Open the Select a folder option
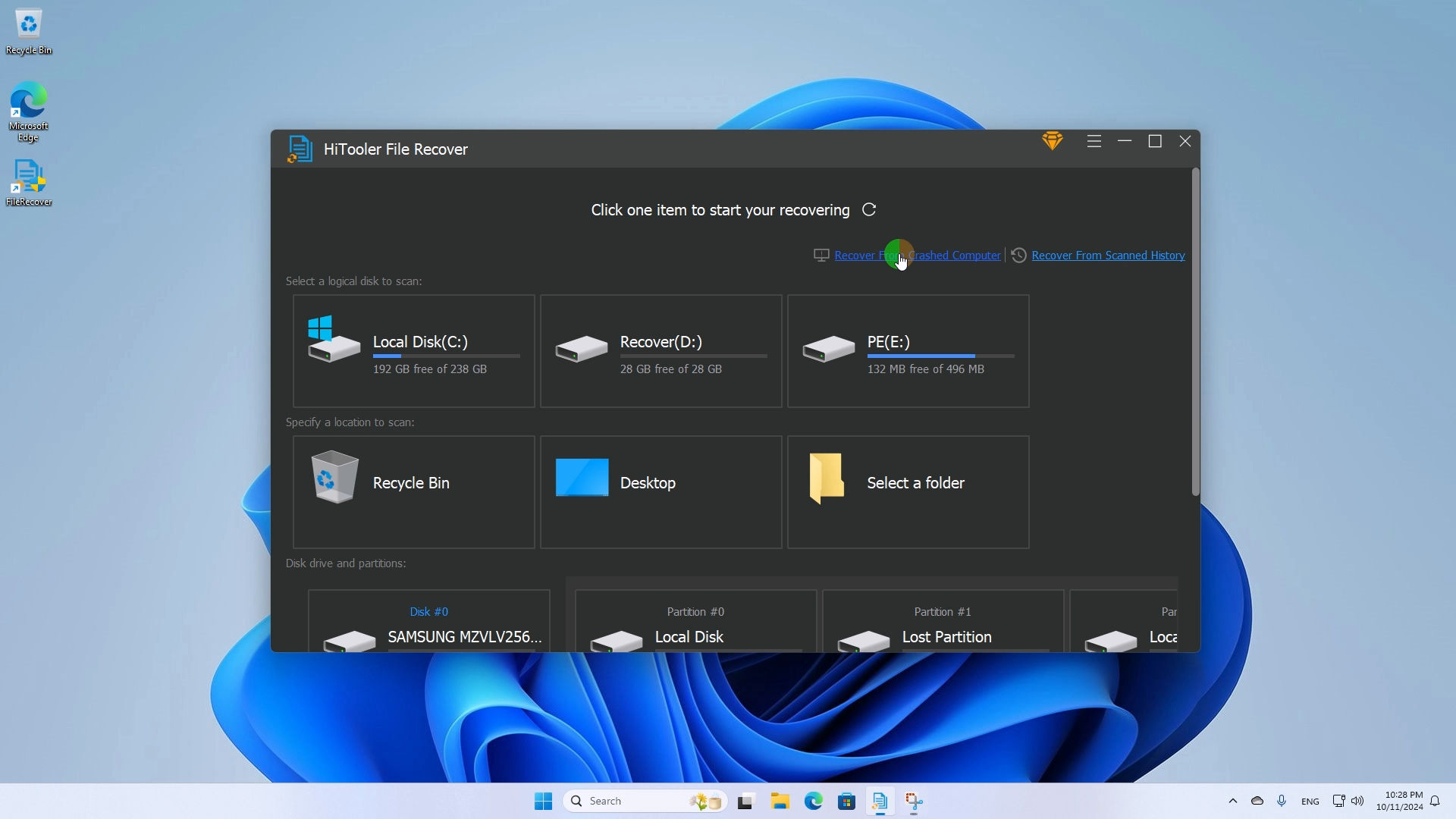 (x=907, y=491)
